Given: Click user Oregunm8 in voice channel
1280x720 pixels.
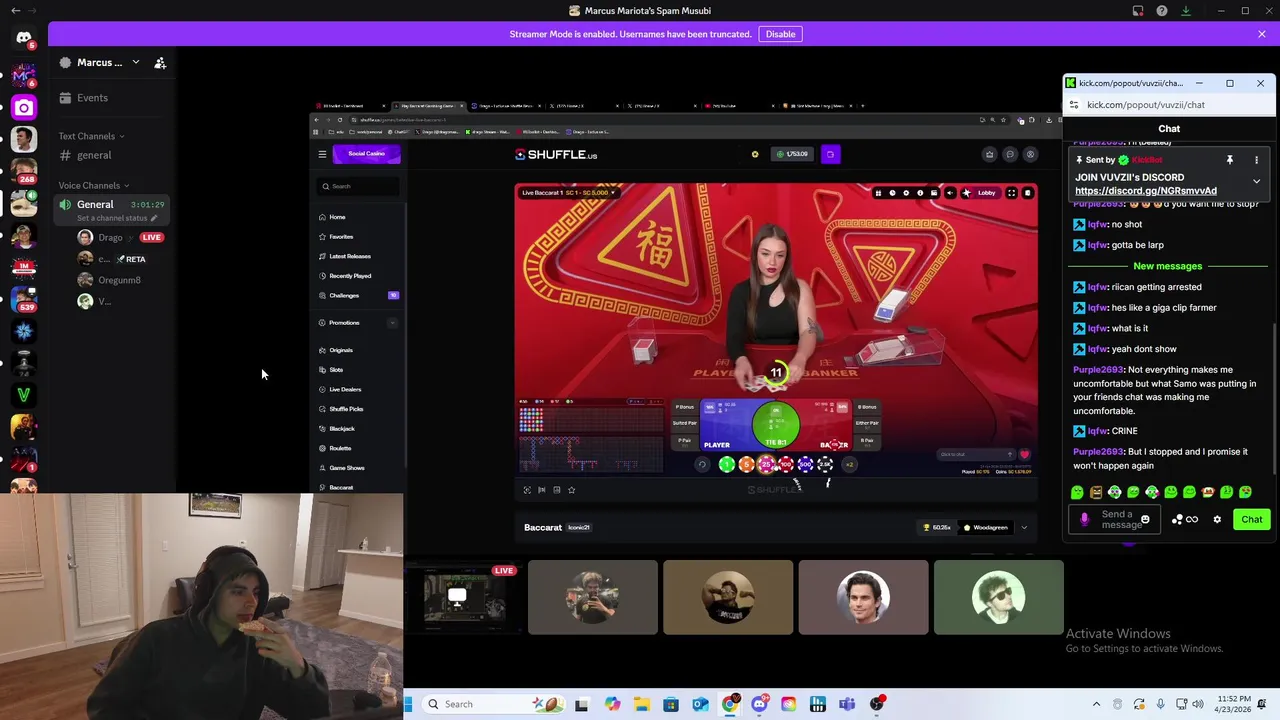Looking at the screenshot, I should [x=119, y=280].
